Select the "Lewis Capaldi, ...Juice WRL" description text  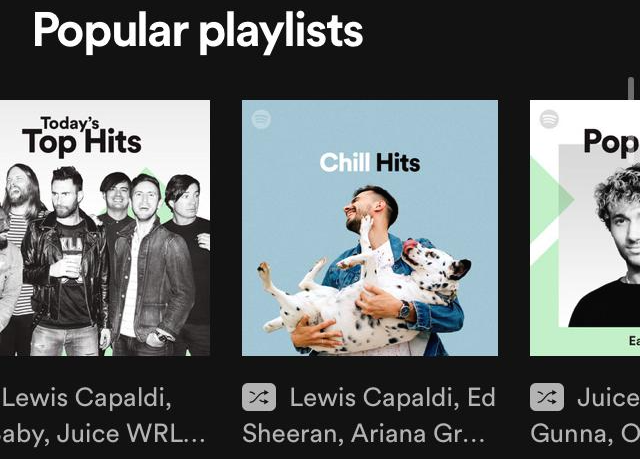[x=103, y=415]
